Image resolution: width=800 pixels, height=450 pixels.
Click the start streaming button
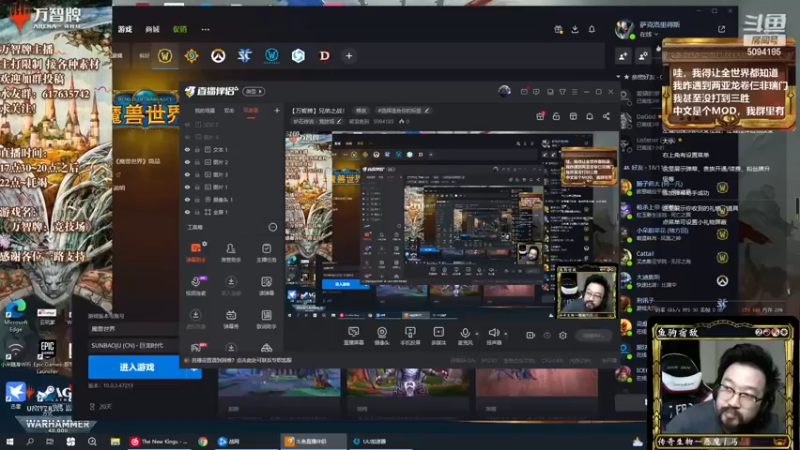592,335
